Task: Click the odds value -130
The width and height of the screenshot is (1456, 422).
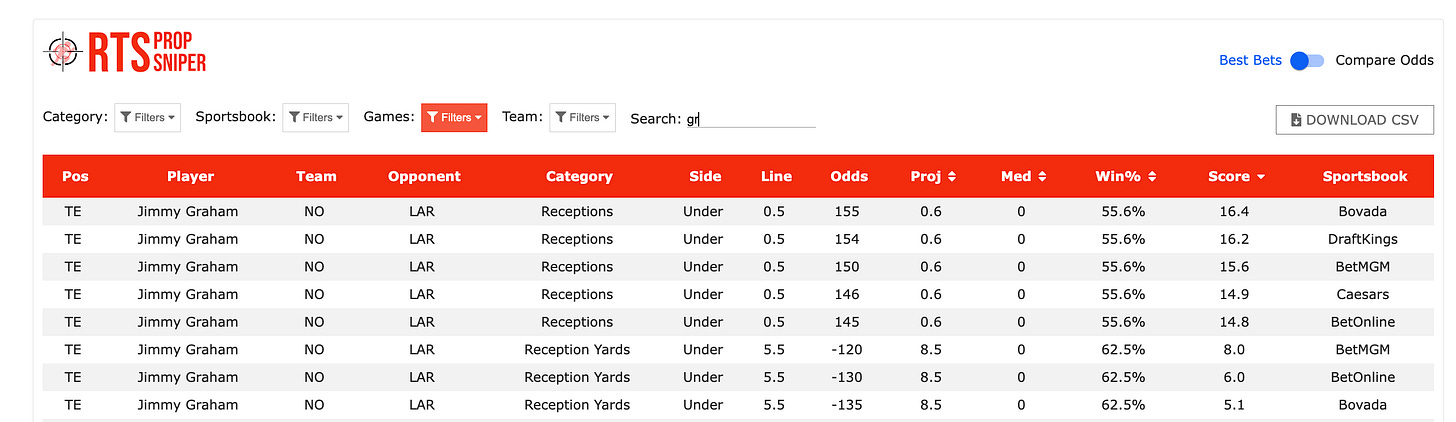Action: pos(846,377)
